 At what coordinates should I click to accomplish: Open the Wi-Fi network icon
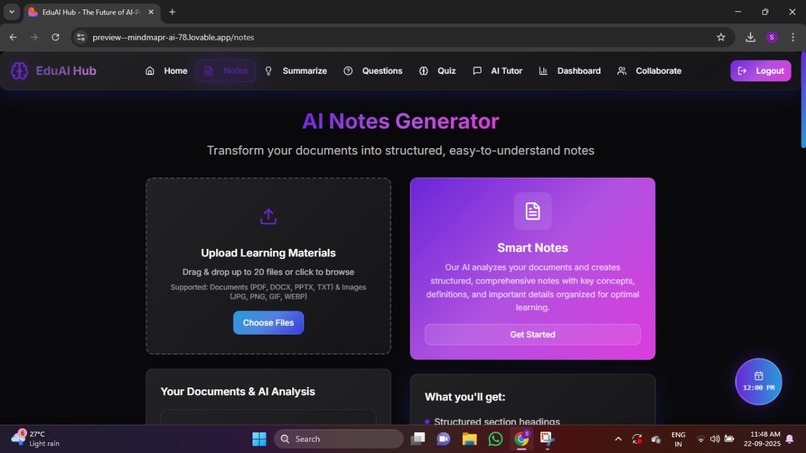pos(700,439)
